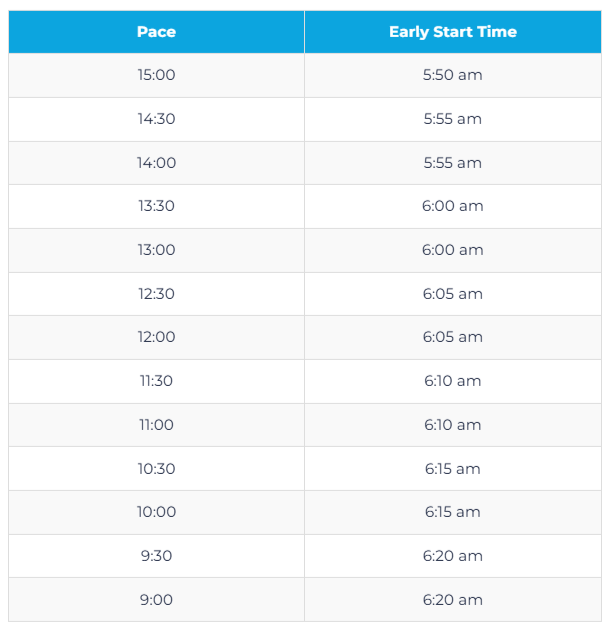Click the 5:55 am time beside 14:30
This screenshot has height=631, width=614.
point(453,119)
